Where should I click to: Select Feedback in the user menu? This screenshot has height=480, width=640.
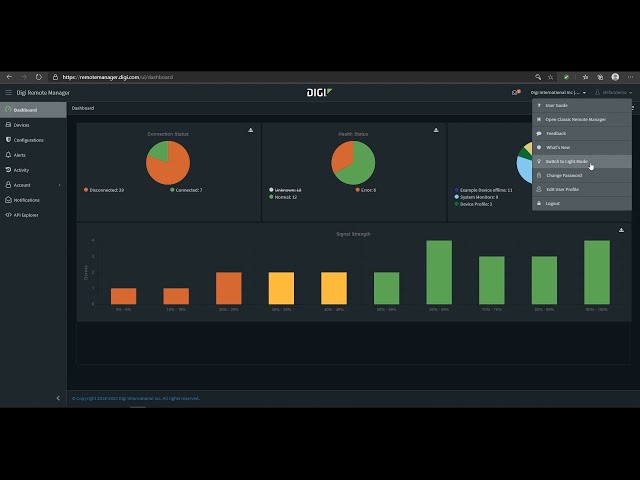pos(582,133)
